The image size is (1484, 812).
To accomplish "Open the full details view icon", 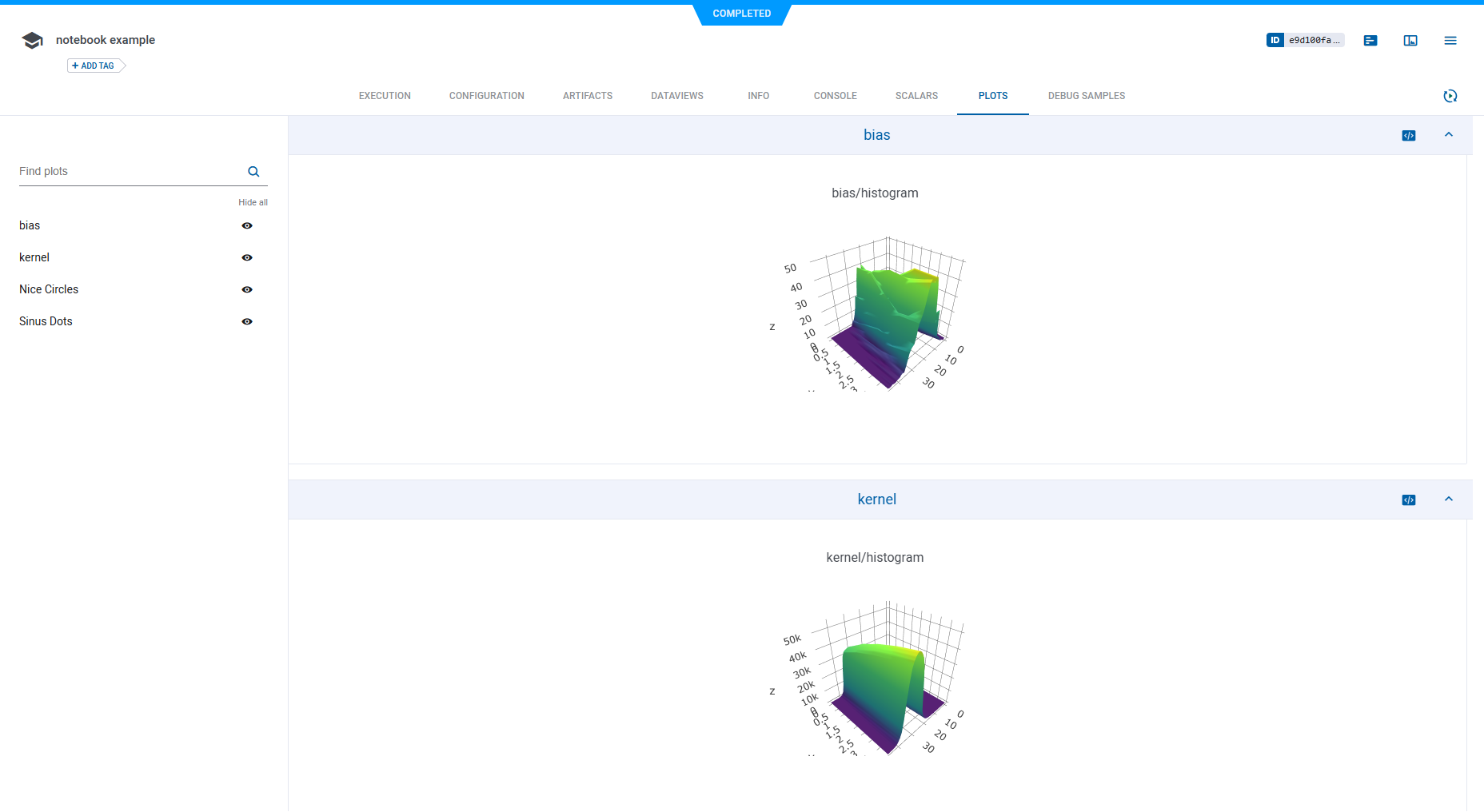I will (1410, 40).
